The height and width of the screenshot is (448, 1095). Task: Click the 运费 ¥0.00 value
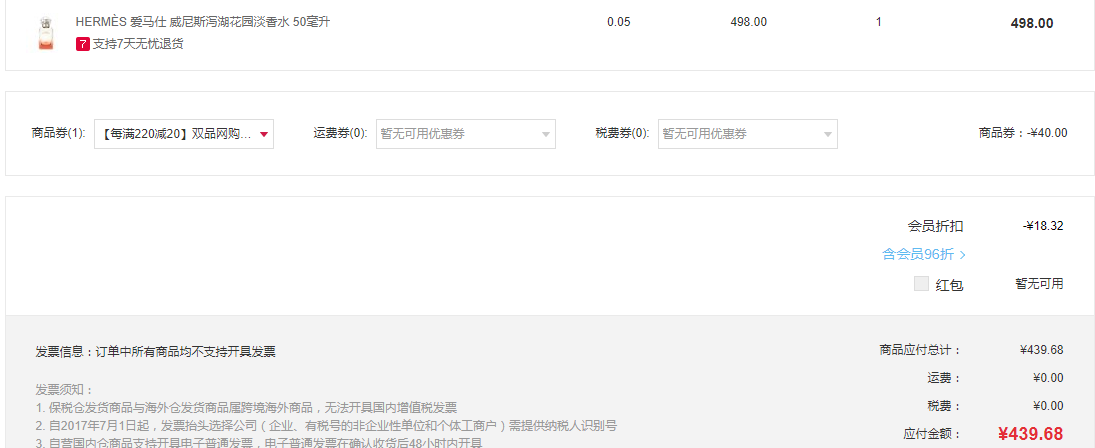pos(1048,378)
